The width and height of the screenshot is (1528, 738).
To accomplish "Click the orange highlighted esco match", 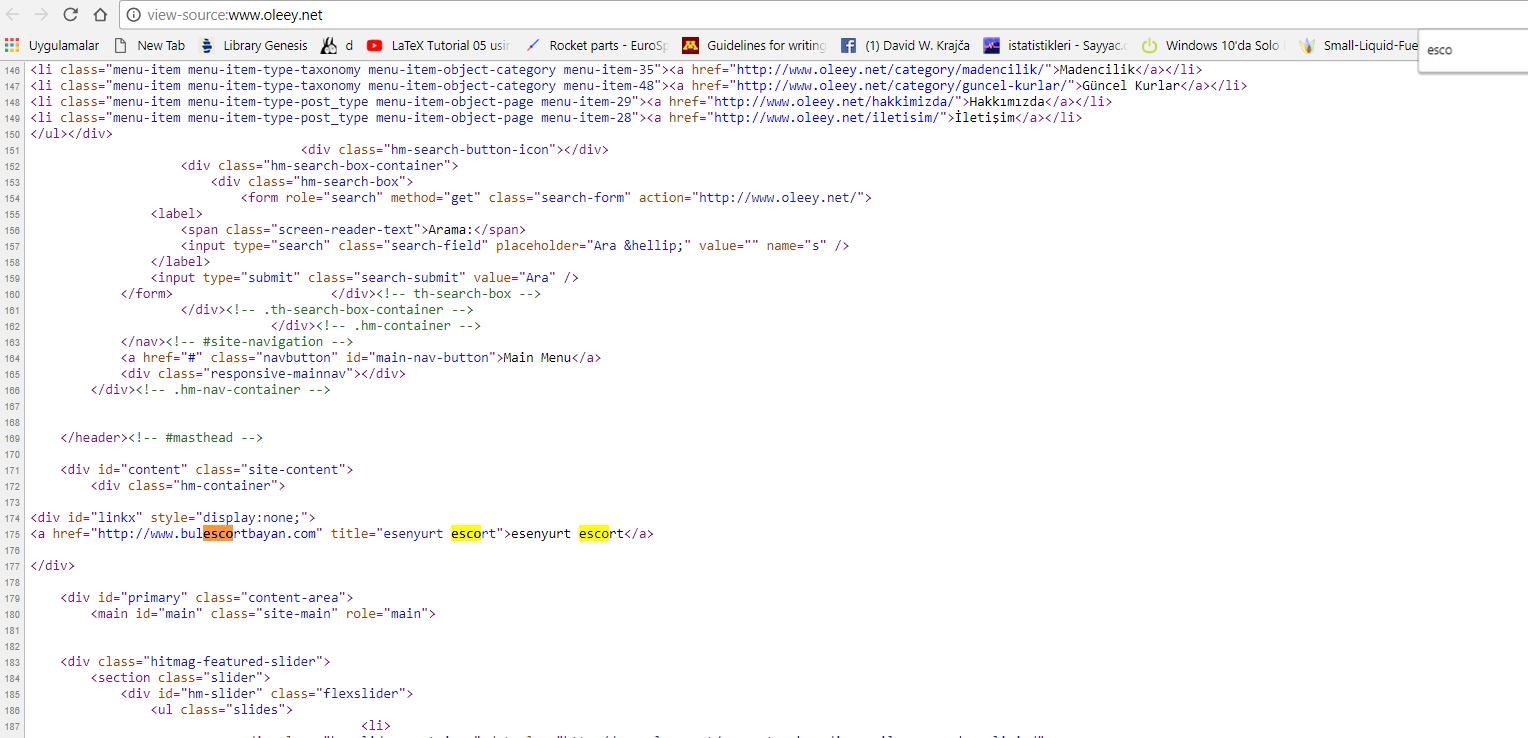I will point(218,534).
